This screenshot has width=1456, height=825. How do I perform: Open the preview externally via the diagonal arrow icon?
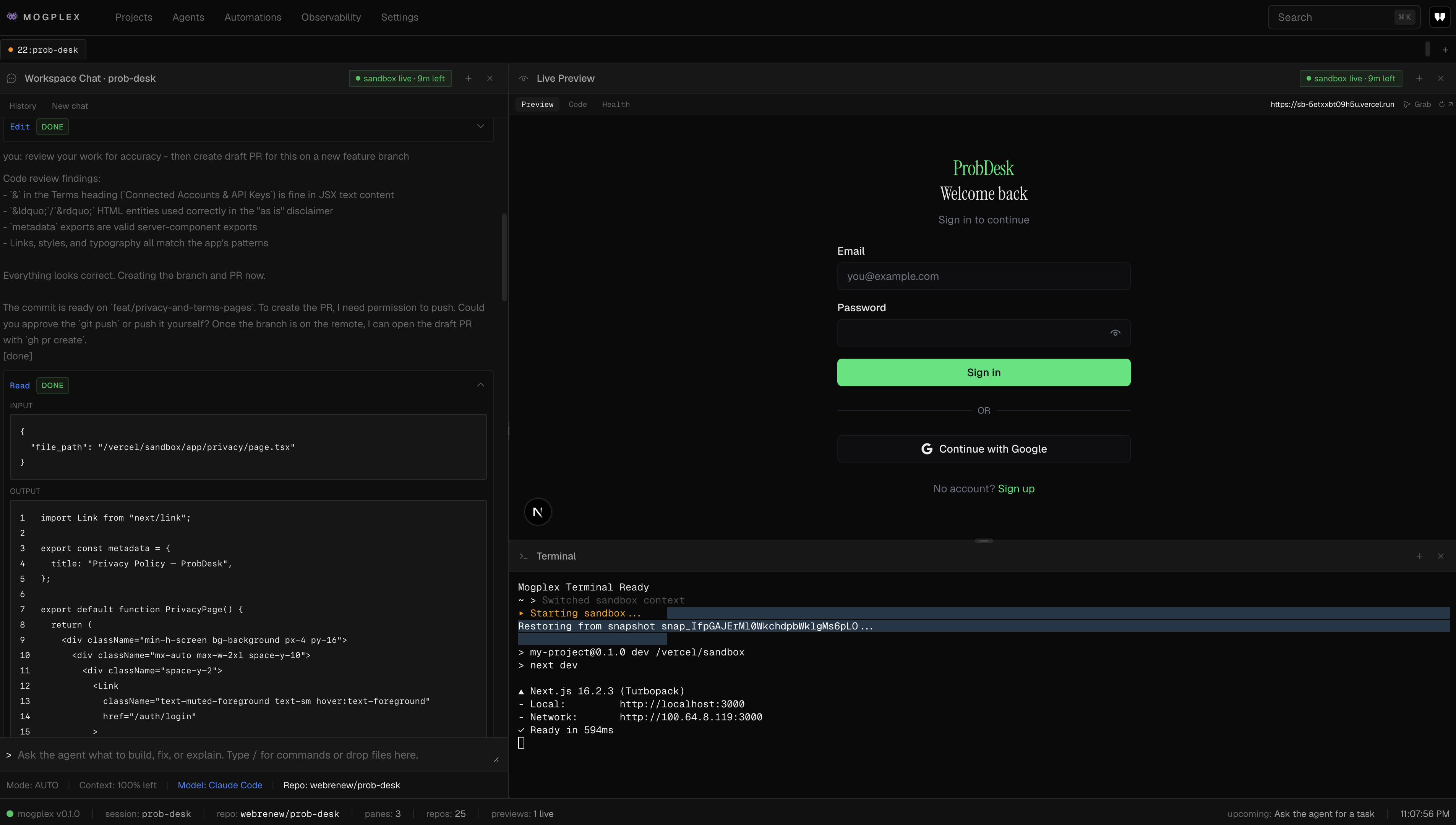coord(1450,104)
